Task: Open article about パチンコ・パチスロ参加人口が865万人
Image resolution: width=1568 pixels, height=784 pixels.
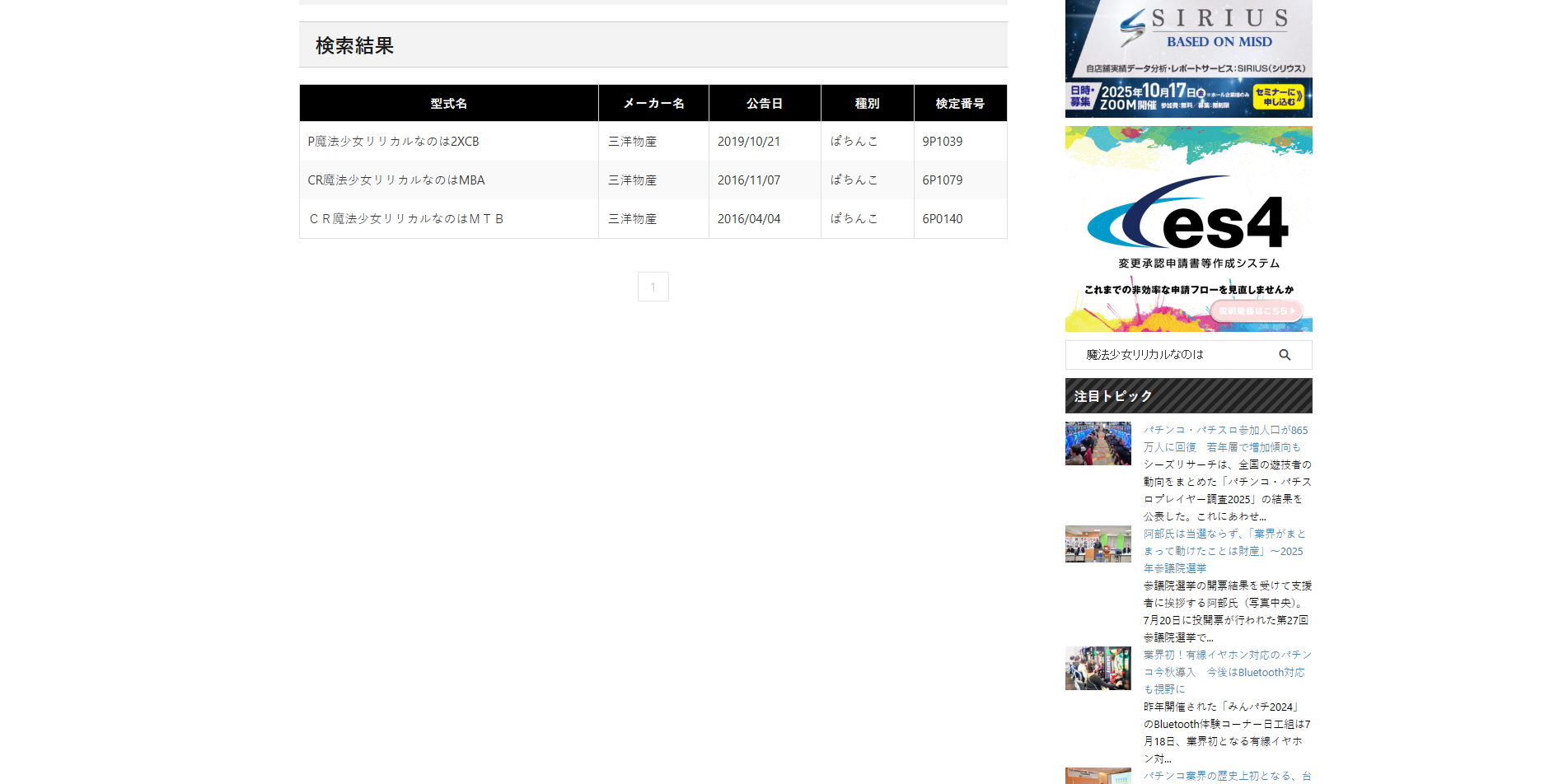Action: (1225, 439)
